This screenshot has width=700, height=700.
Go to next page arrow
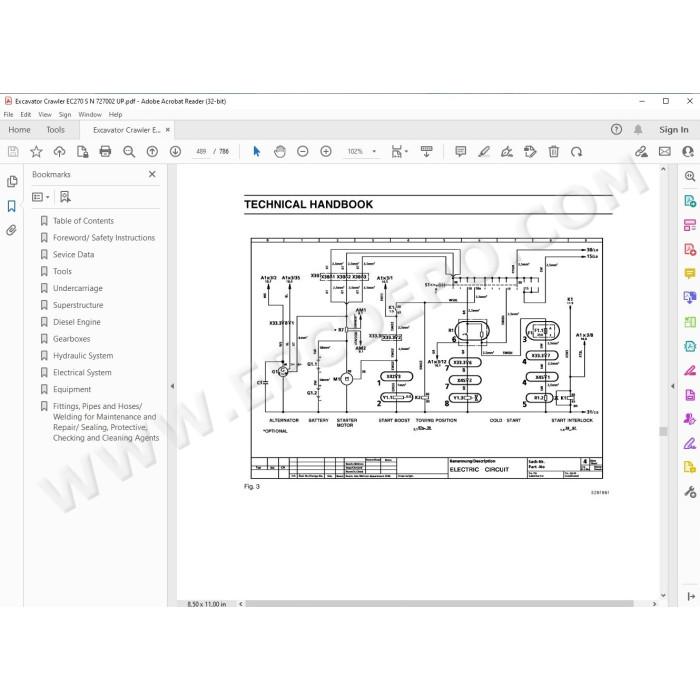[x=175, y=152]
